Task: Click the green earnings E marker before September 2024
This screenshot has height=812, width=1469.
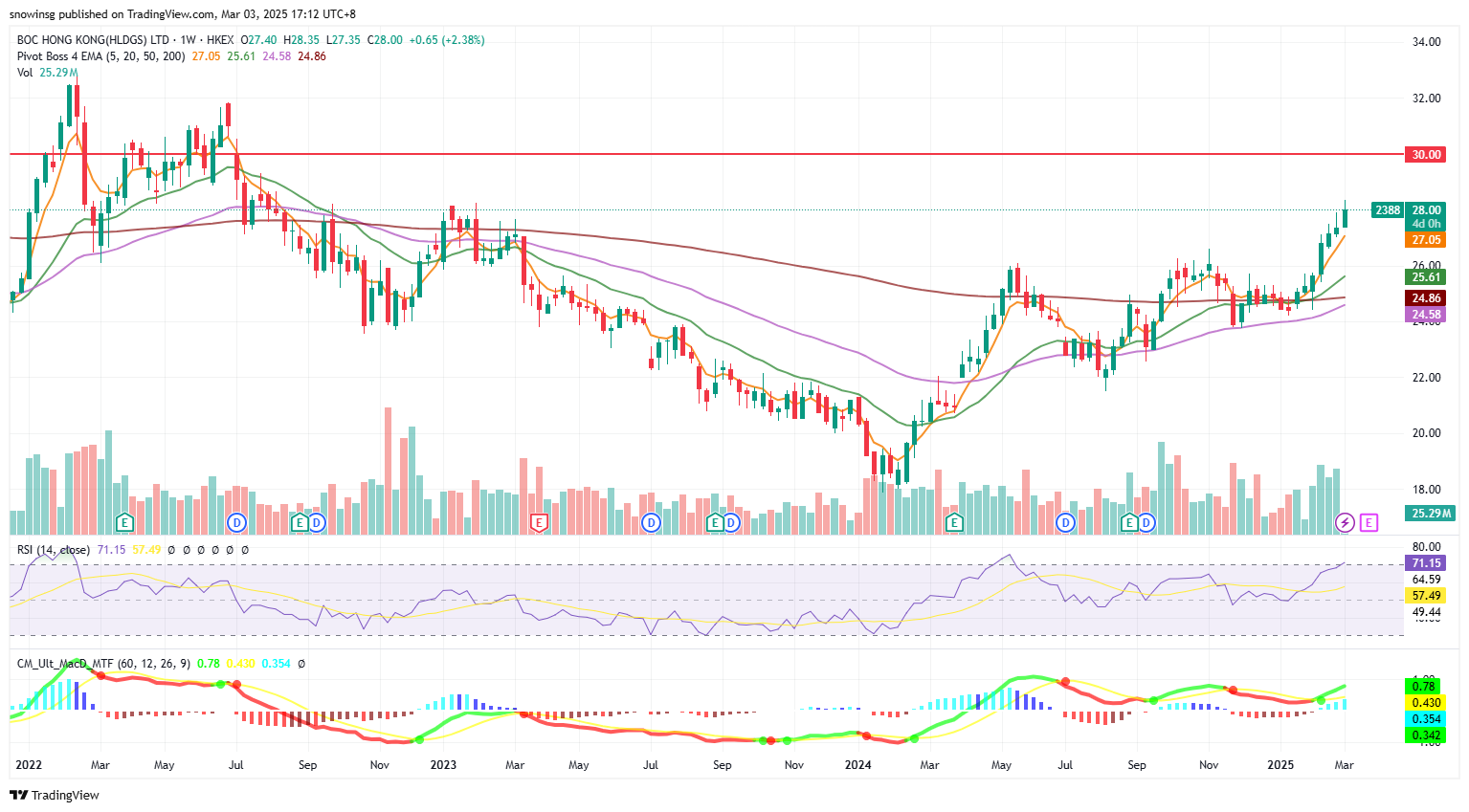Action: [x=1129, y=522]
